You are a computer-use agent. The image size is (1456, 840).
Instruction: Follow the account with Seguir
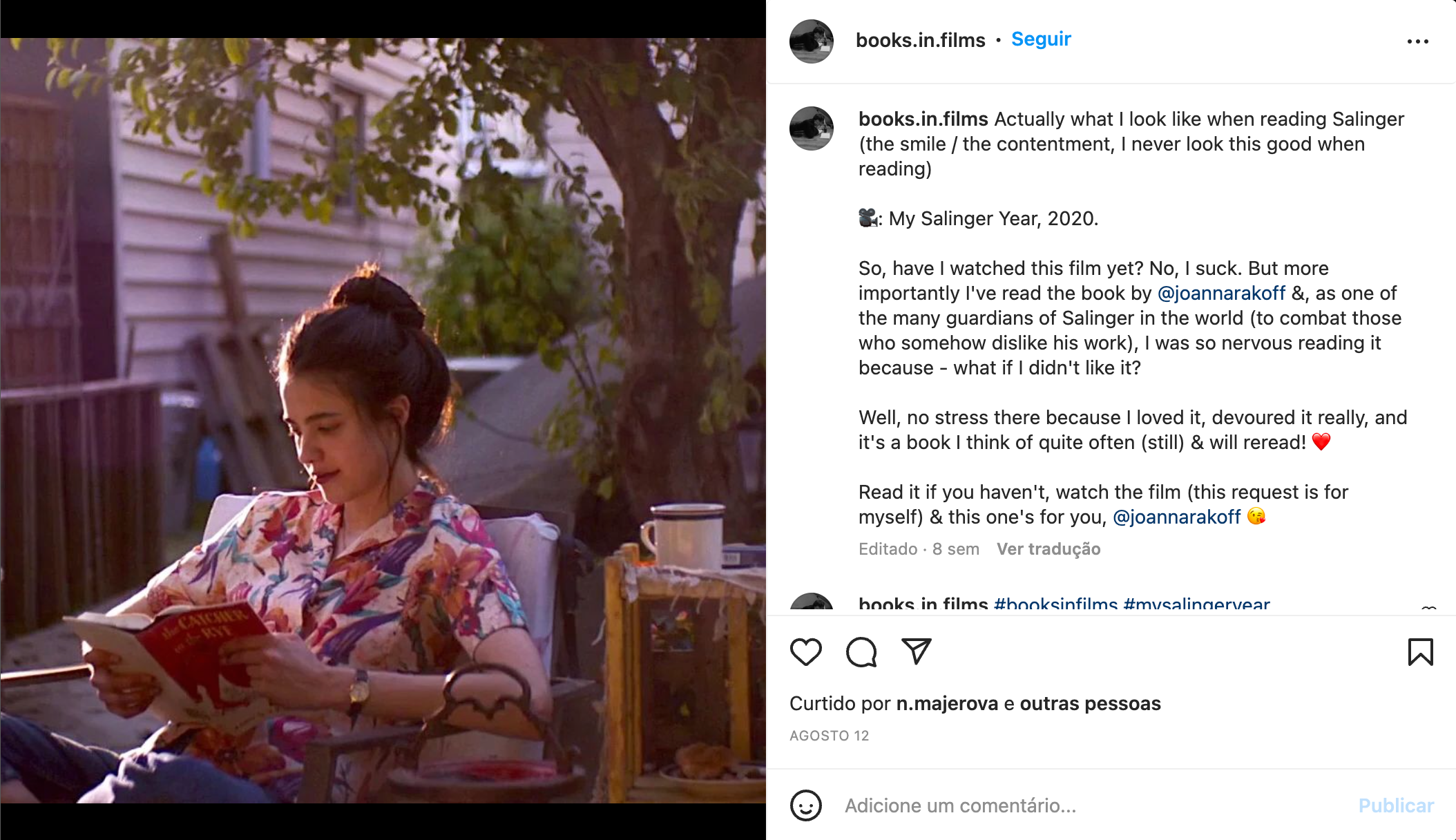point(1041,39)
